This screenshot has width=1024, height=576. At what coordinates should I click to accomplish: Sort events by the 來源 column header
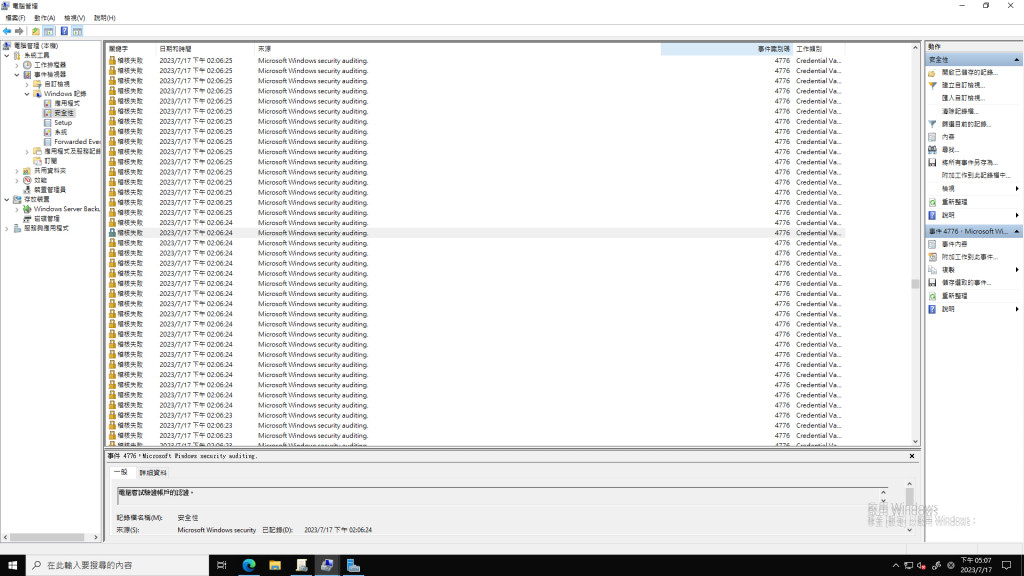coord(457,49)
